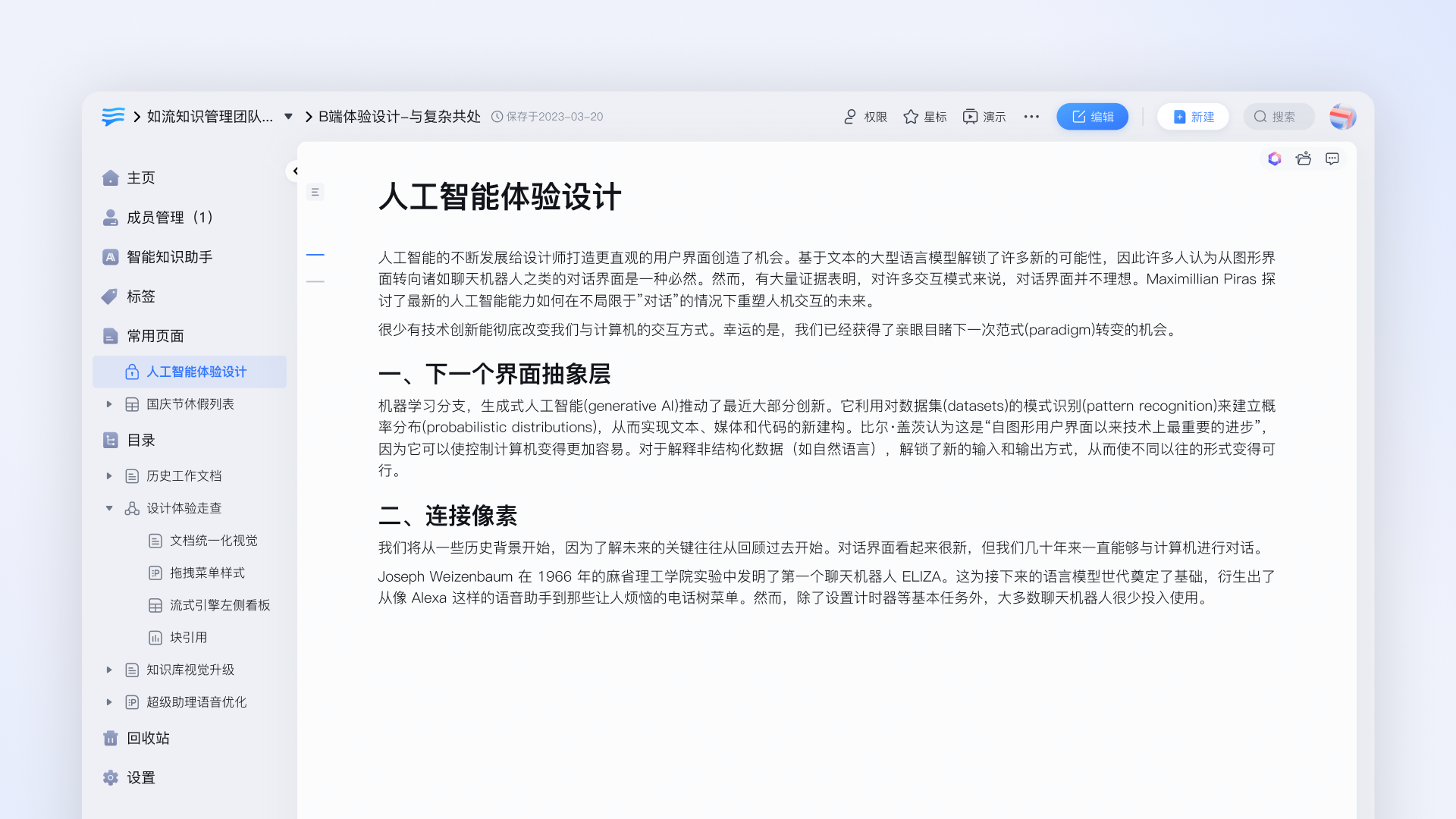
Task: Toggle the document outline icon
Action: pos(315,192)
